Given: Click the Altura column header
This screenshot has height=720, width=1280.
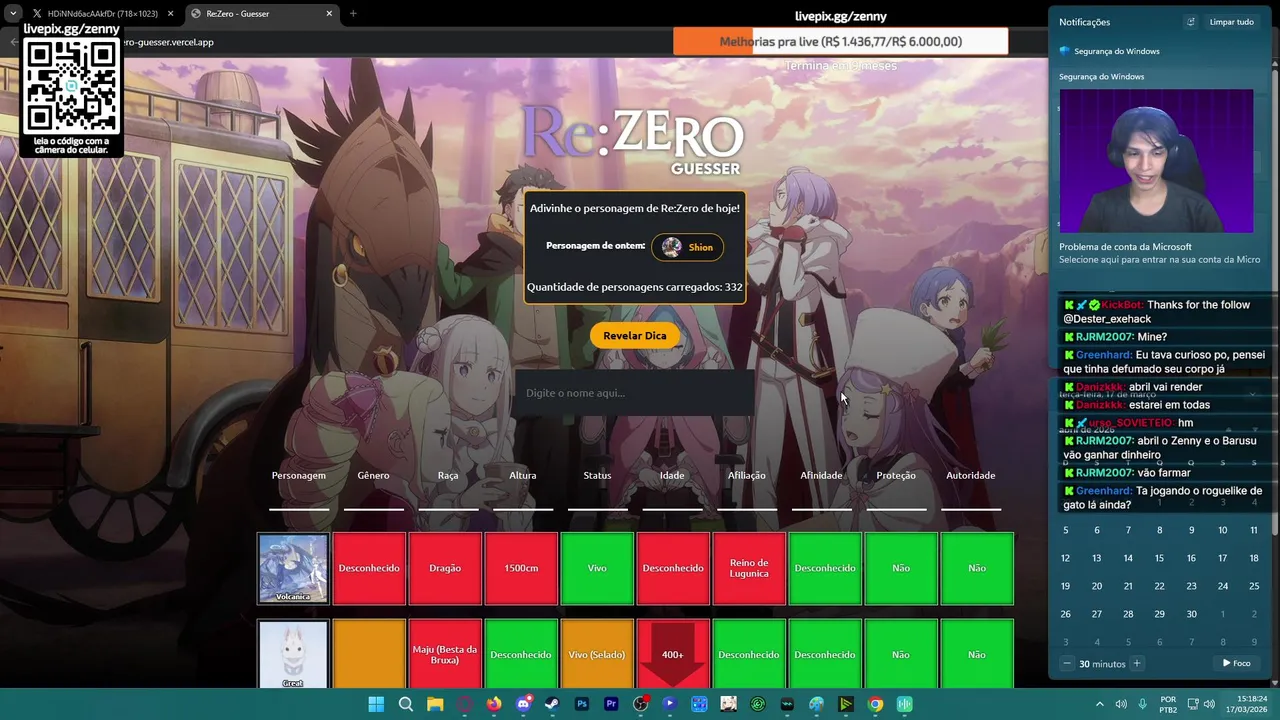Looking at the screenshot, I should [522, 475].
